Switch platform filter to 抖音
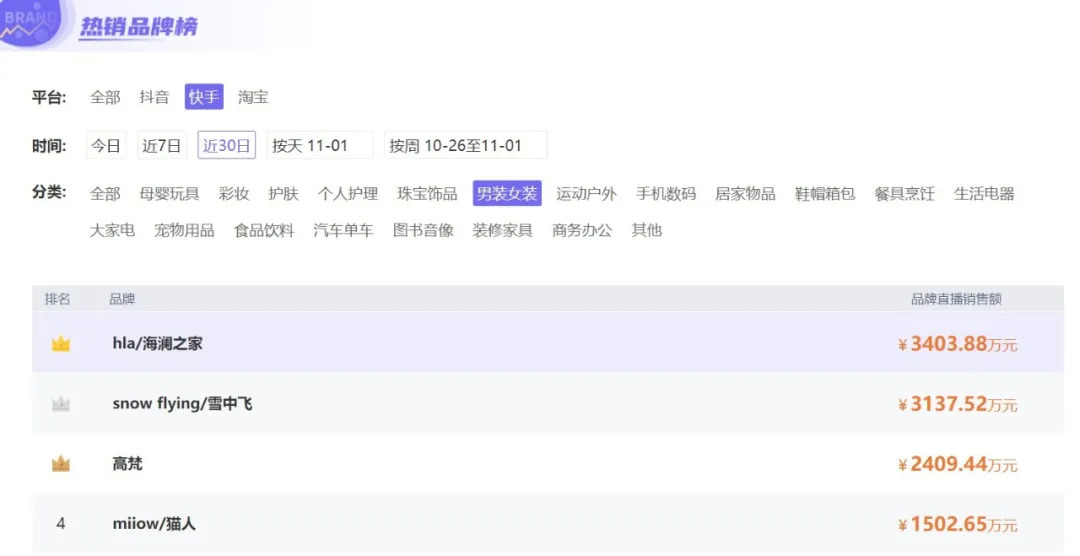This screenshot has width=1080, height=556. pyautogui.click(x=154, y=97)
